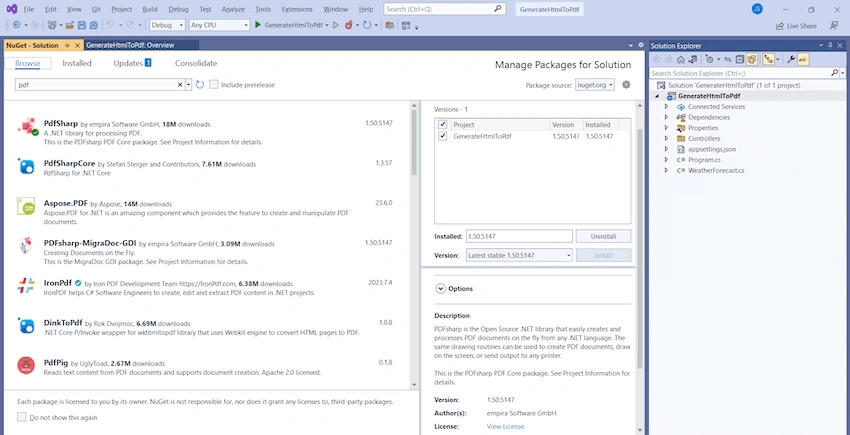This screenshot has width=850, height=435.
Task: Expand the Options section chevron
Action: tap(440, 289)
